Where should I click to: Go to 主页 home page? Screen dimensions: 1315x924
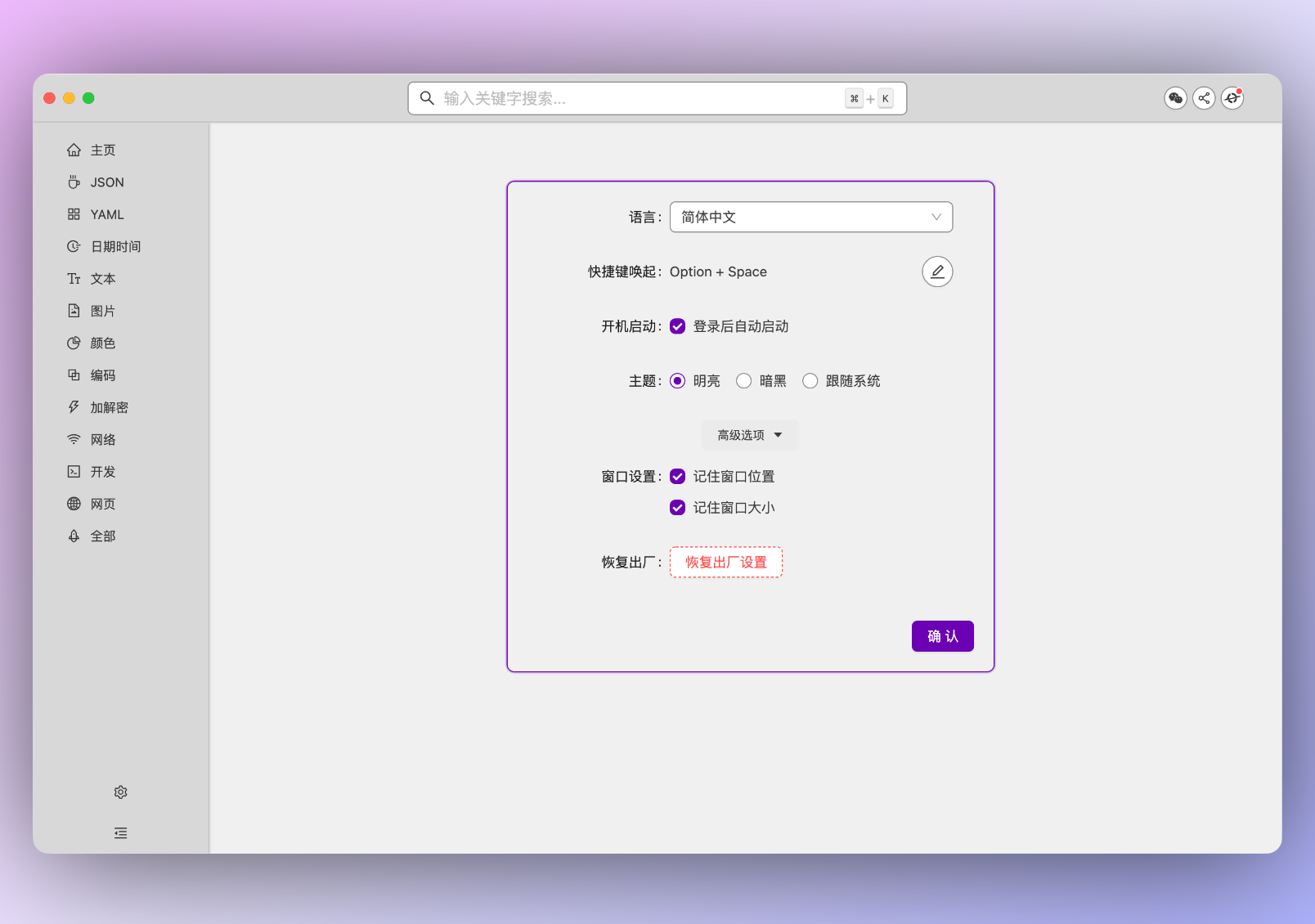(x=102, y=150)
